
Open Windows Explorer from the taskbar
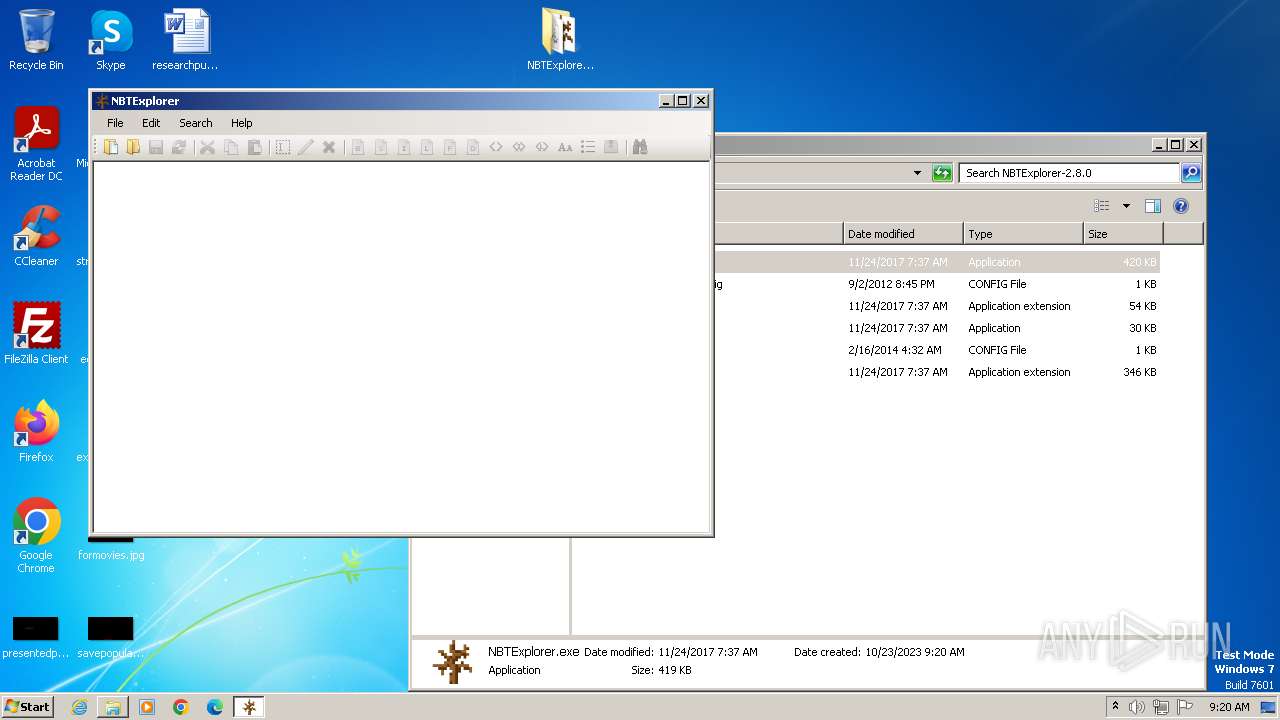[x=113, y=707]
